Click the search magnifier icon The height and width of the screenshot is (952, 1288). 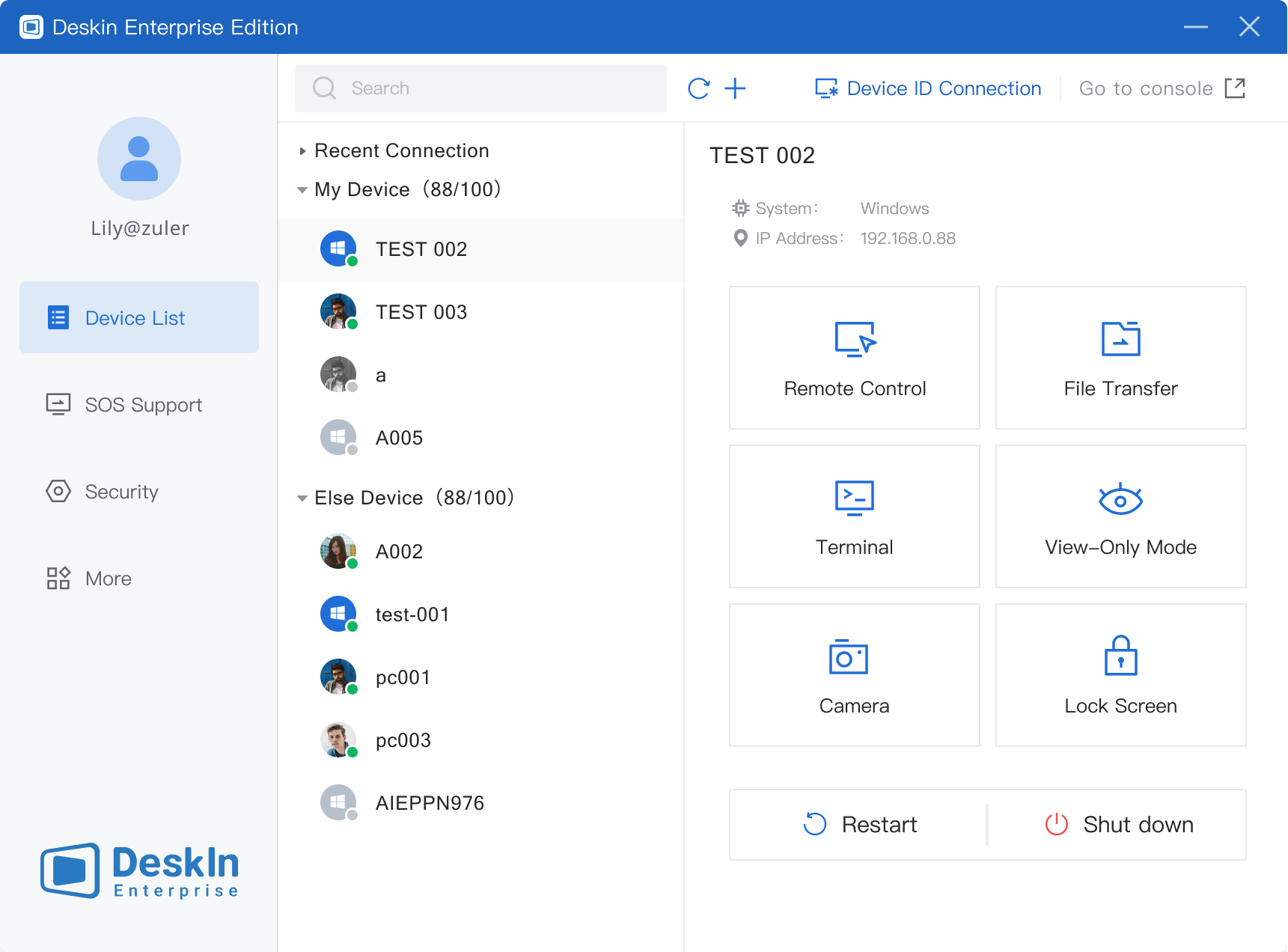pyautogui.click(x=325, y=88)
